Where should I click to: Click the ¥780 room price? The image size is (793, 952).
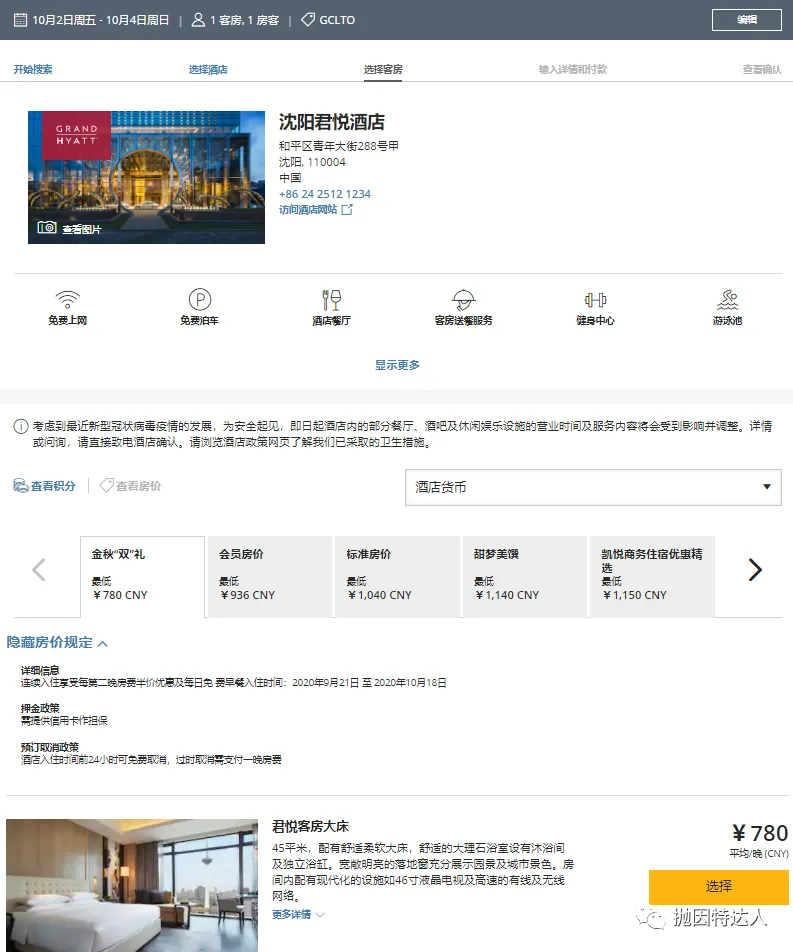click(760, 833)
